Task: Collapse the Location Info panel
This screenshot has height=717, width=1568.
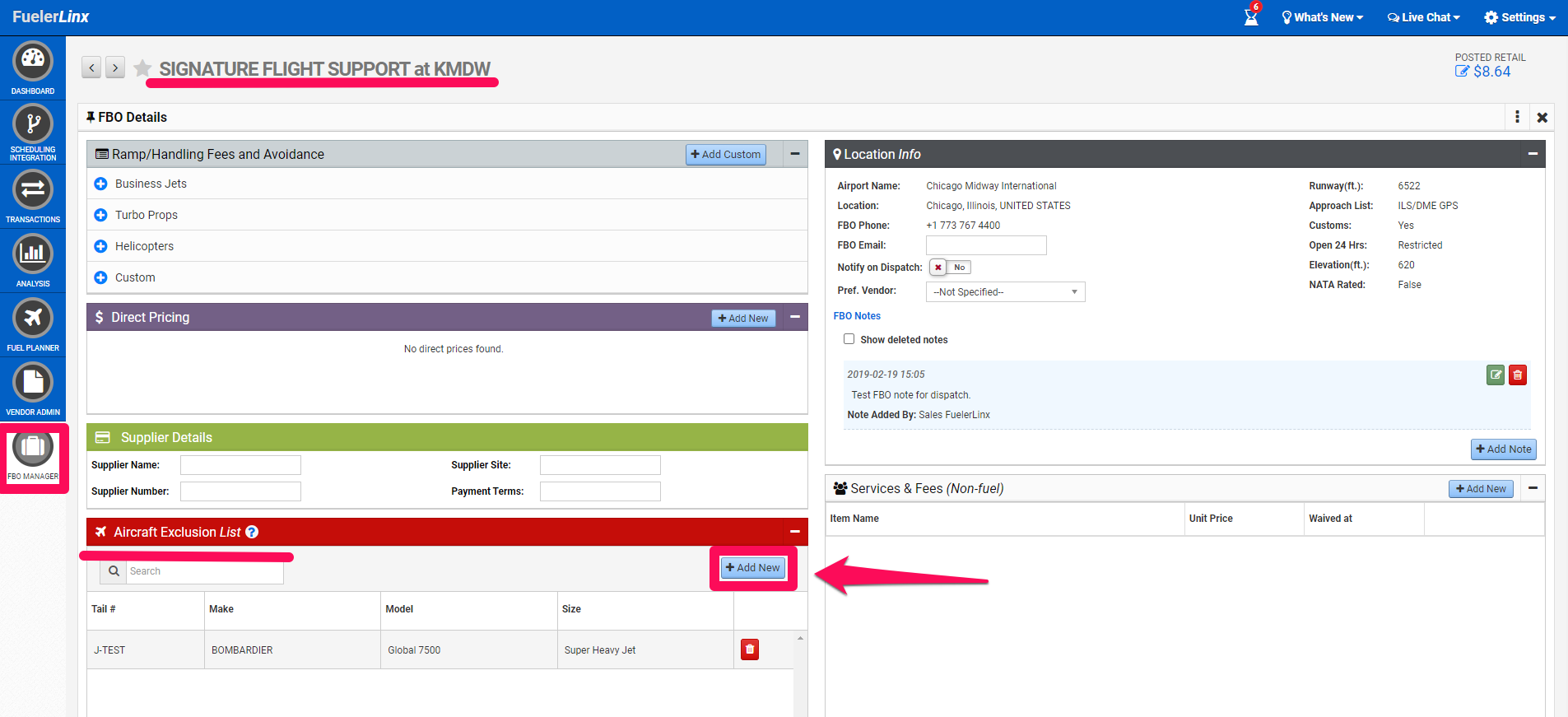Action: point(1533,154)
